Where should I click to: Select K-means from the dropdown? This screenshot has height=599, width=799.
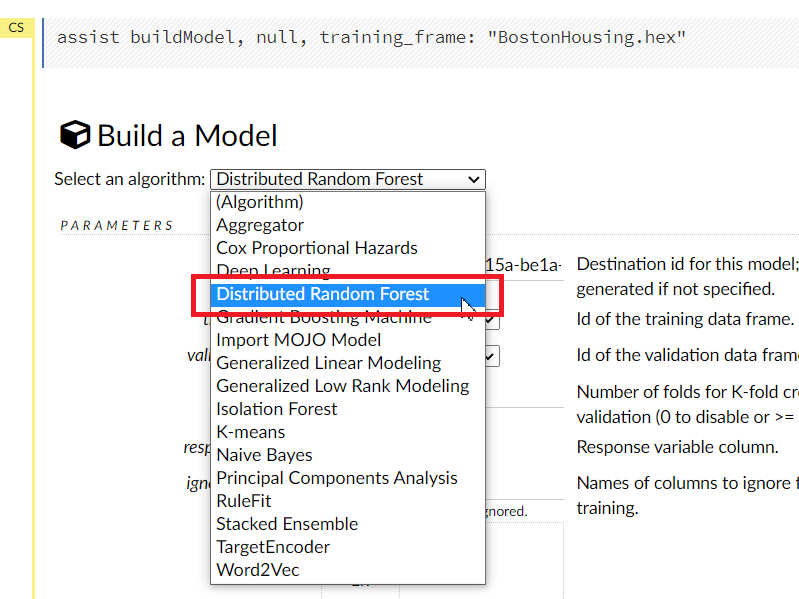coord(250,432)
